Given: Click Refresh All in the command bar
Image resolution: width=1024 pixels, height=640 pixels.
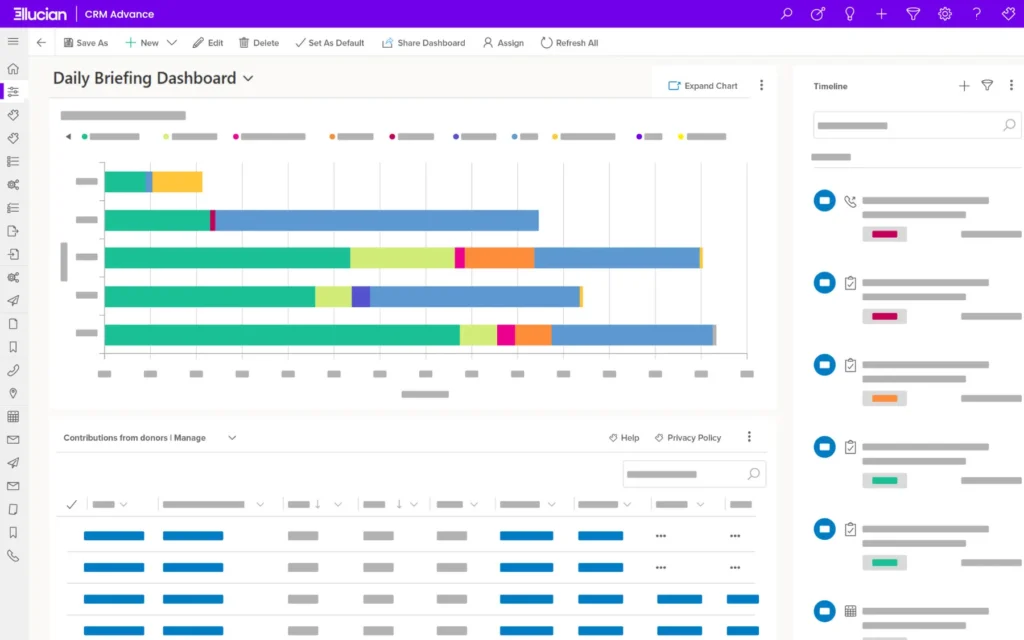Looking at the screenshot, I should [x=569, y=43].
